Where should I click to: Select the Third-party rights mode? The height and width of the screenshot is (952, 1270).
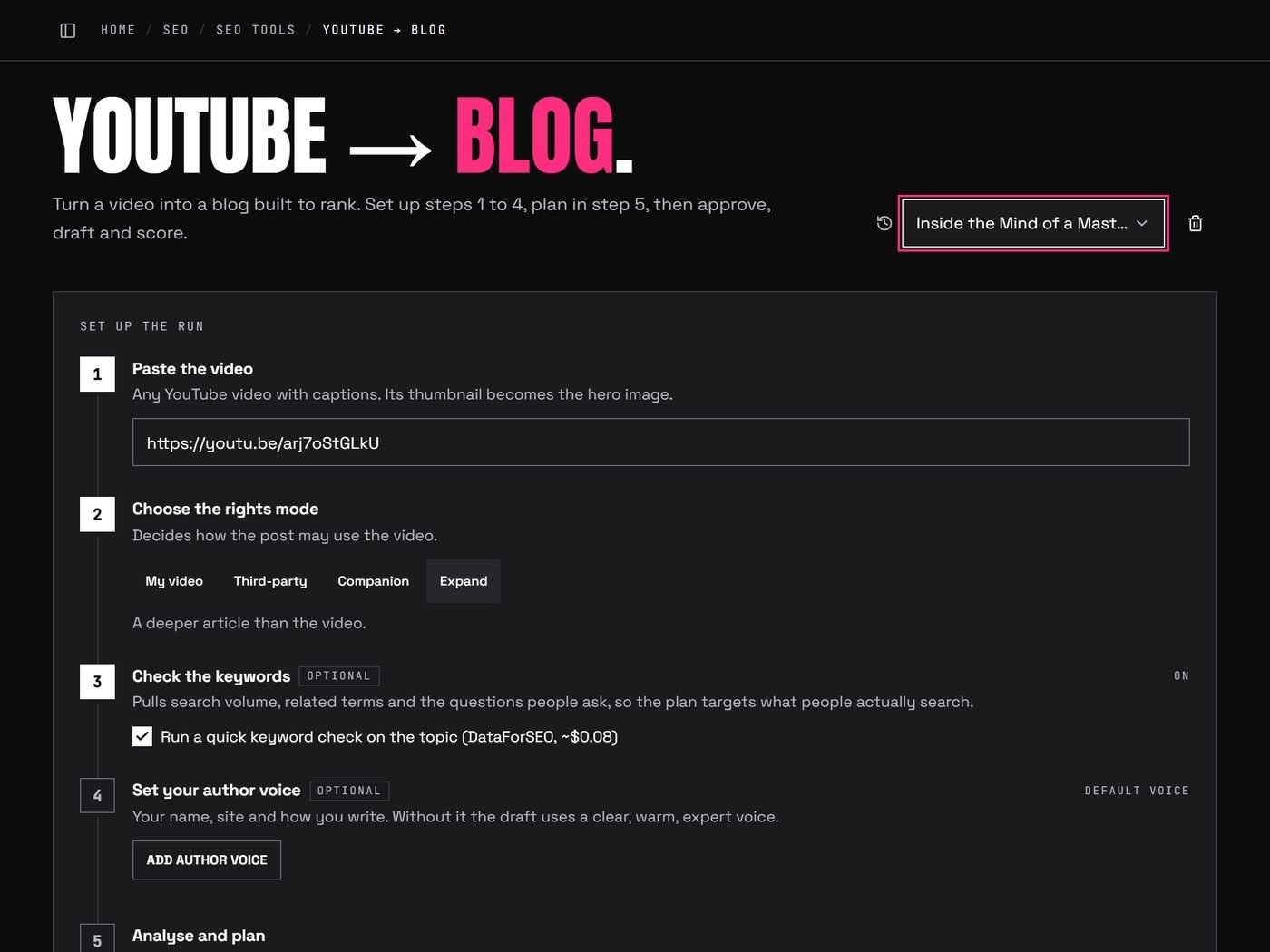pos(270,581)
